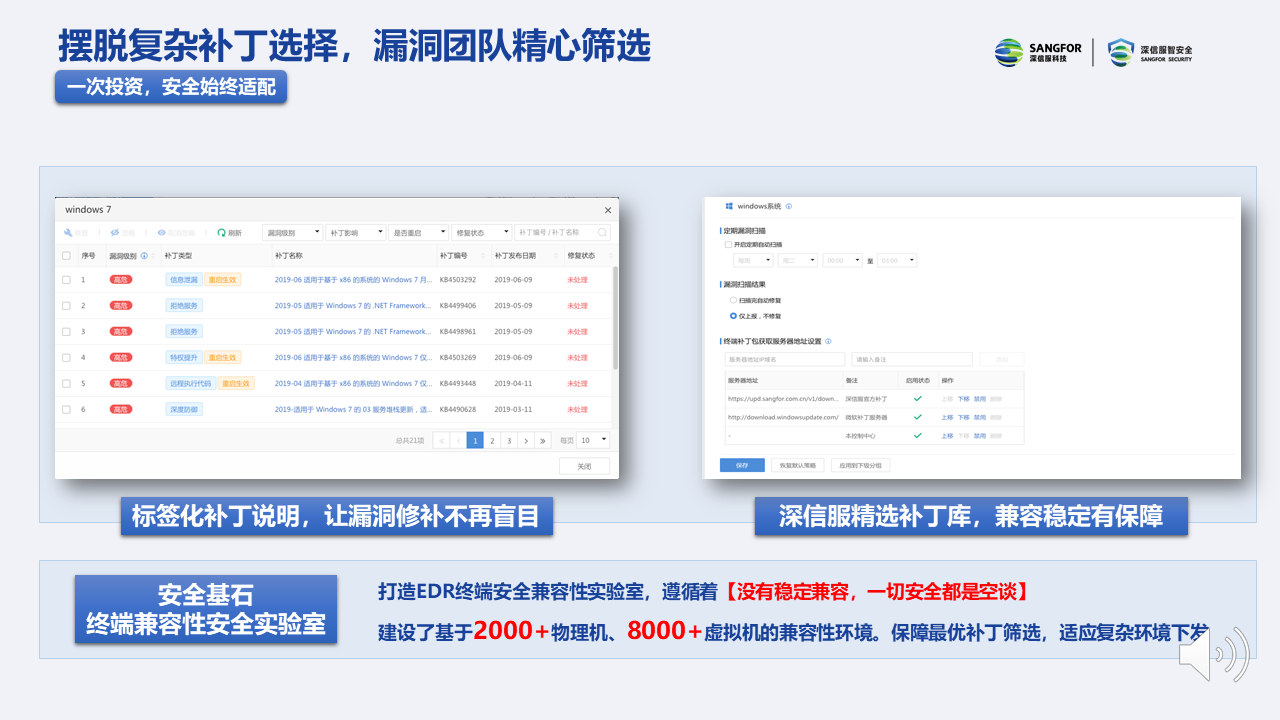Switch to page 3 in pagination
The width and height of the screenshot is (1280, 720).
(x=509, y=440)
